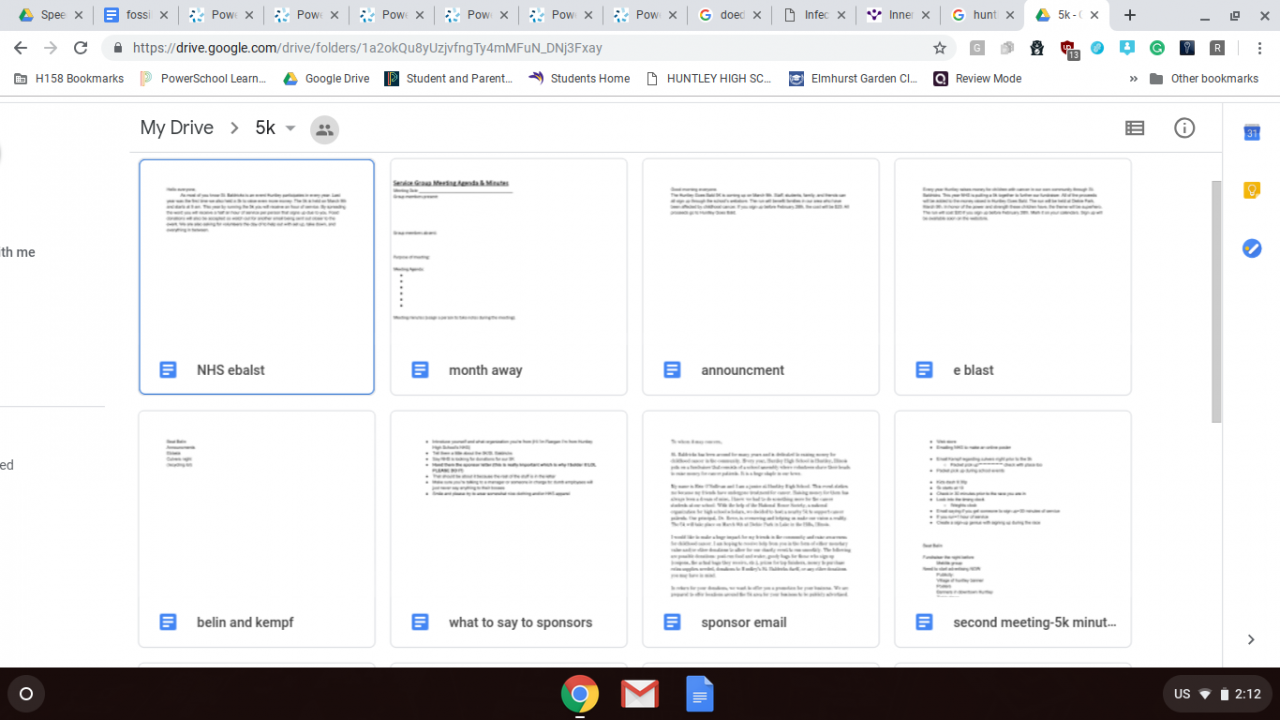Open Gmail from the shelf
Image resolution: width=1280 pixels, height=720 pixels.
point(640,694)
